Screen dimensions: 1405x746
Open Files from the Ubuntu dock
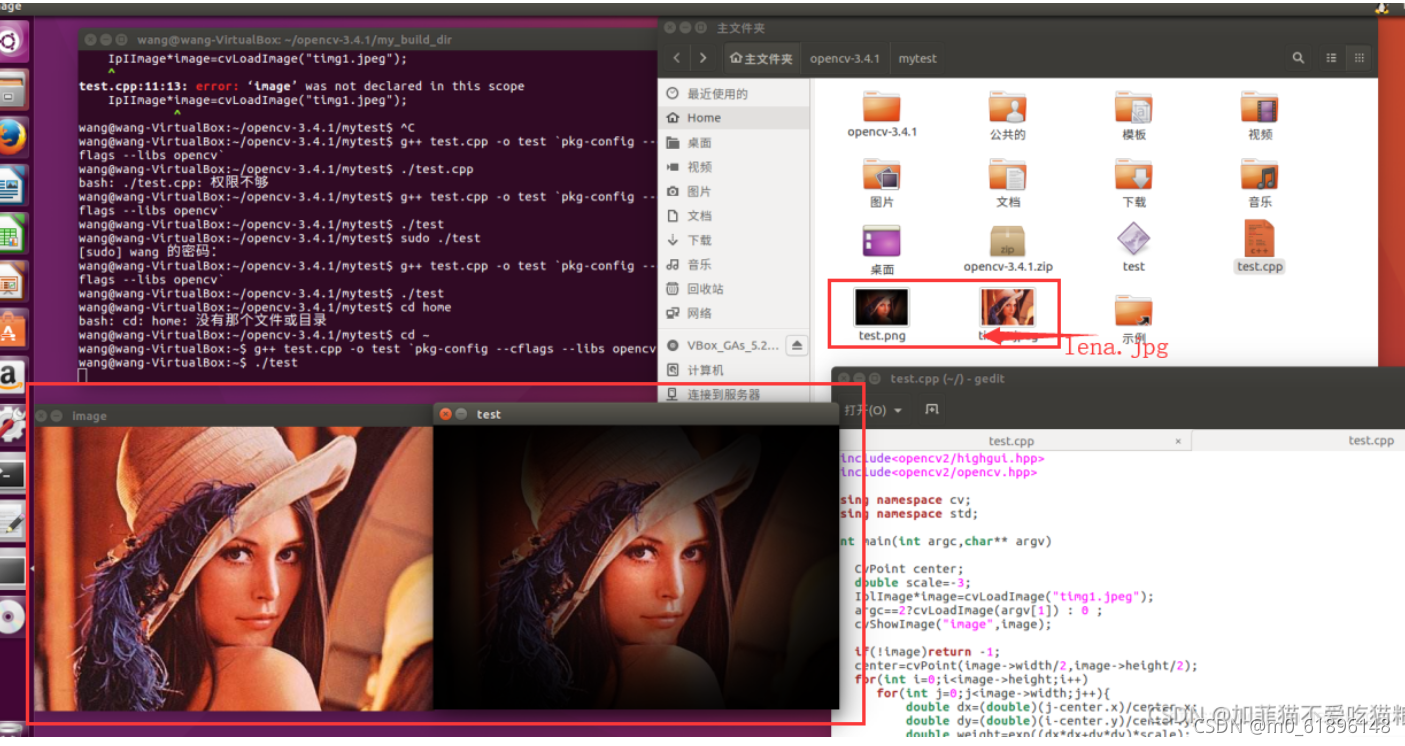[x=12, y=90]
